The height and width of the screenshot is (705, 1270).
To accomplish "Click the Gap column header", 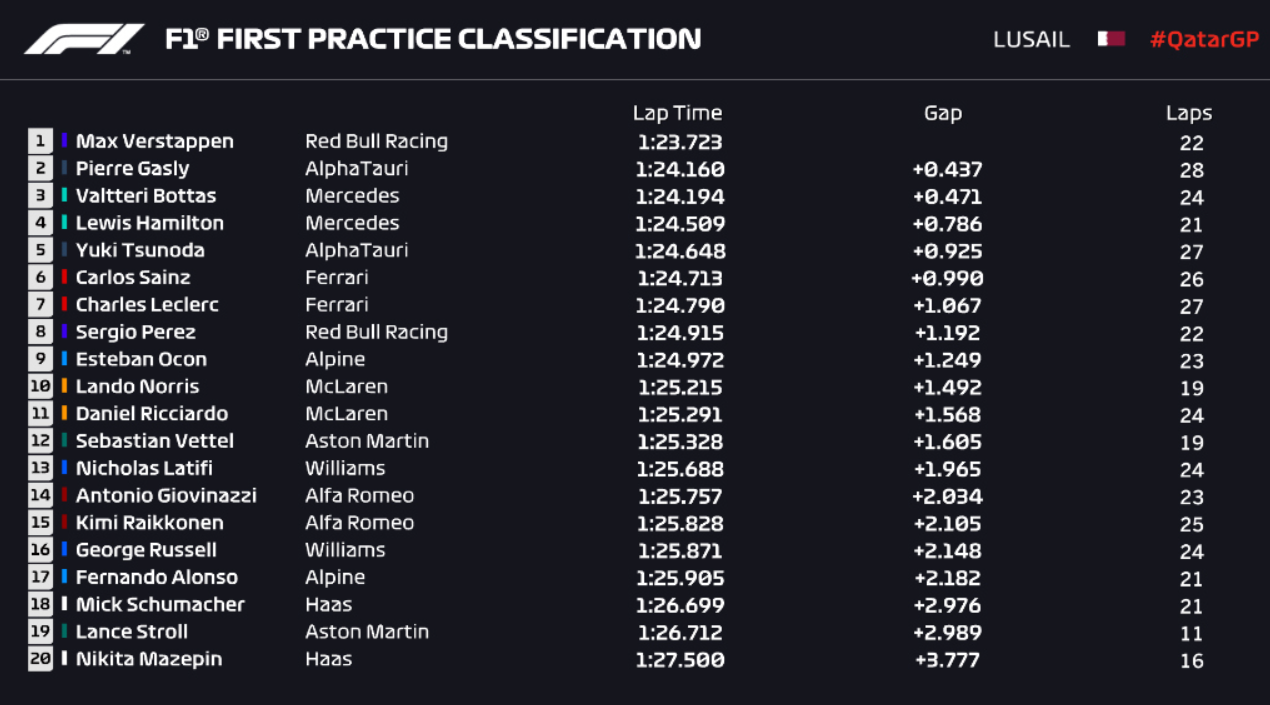I will coord(942,113).
